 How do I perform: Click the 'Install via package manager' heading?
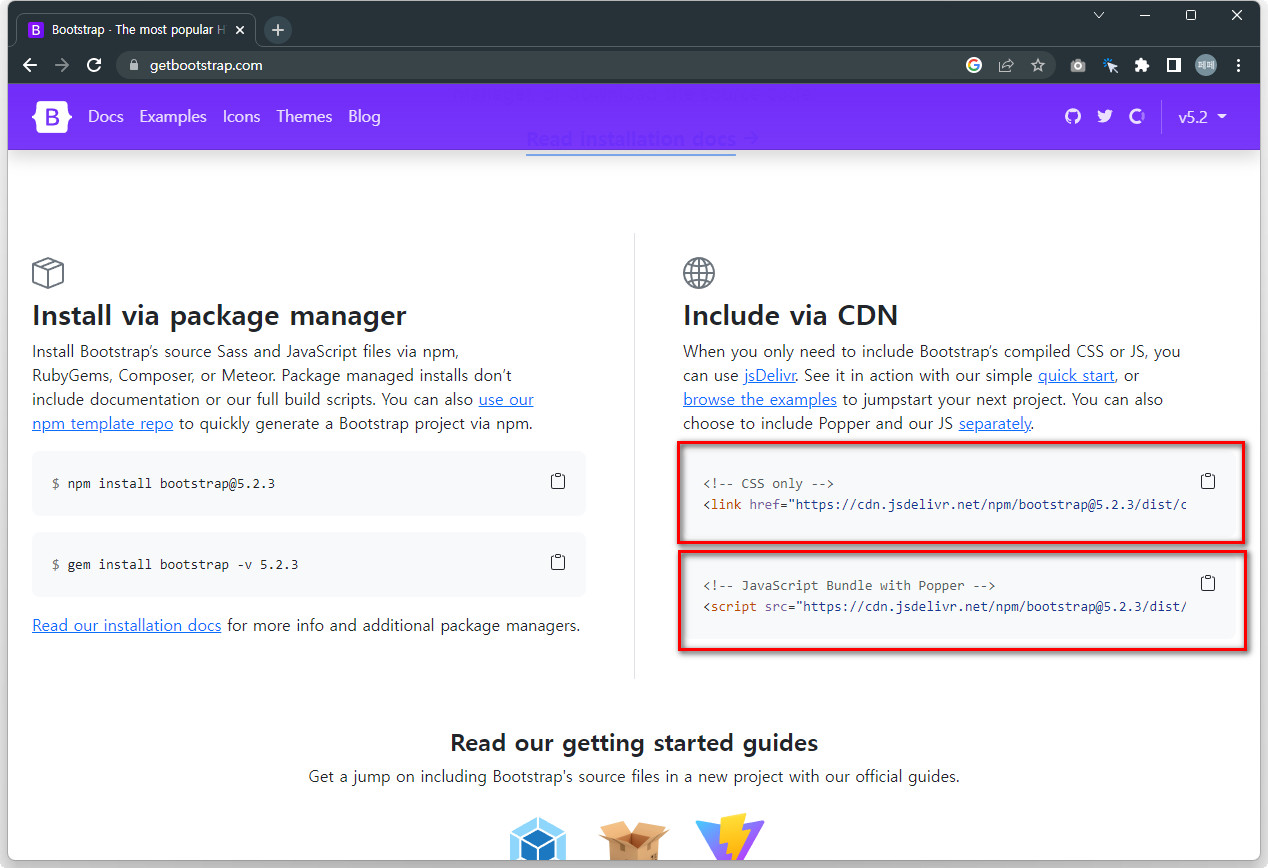coord(219,315)
